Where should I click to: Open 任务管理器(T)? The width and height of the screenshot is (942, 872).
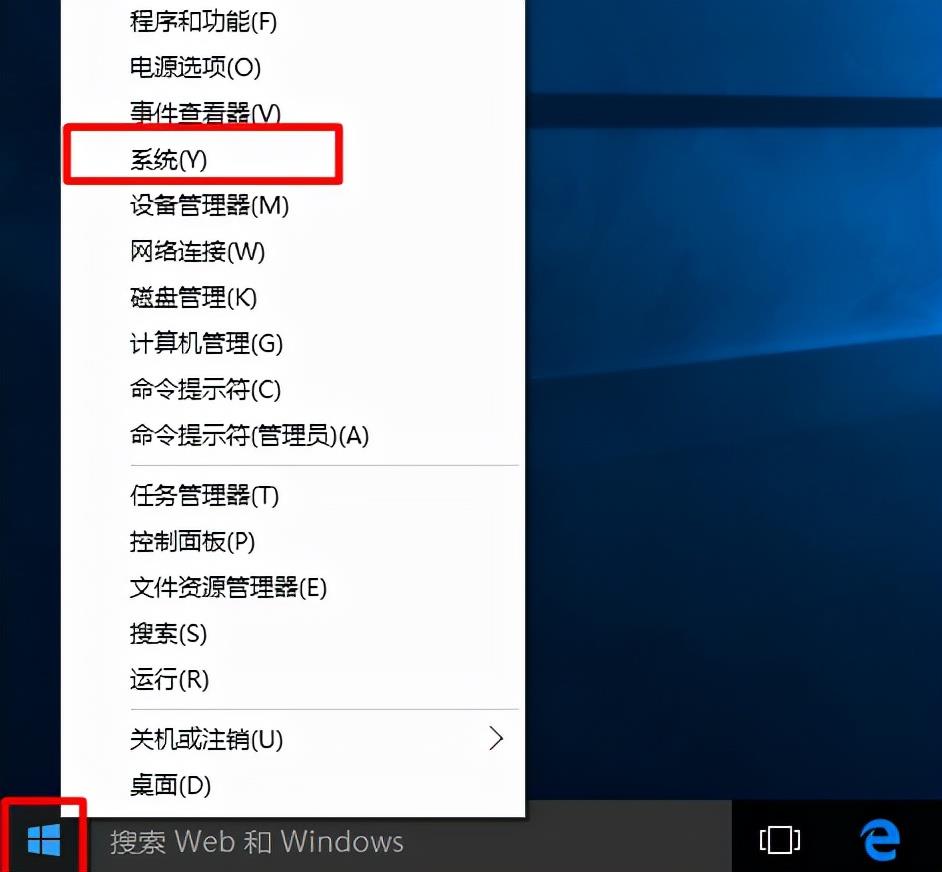204,495
